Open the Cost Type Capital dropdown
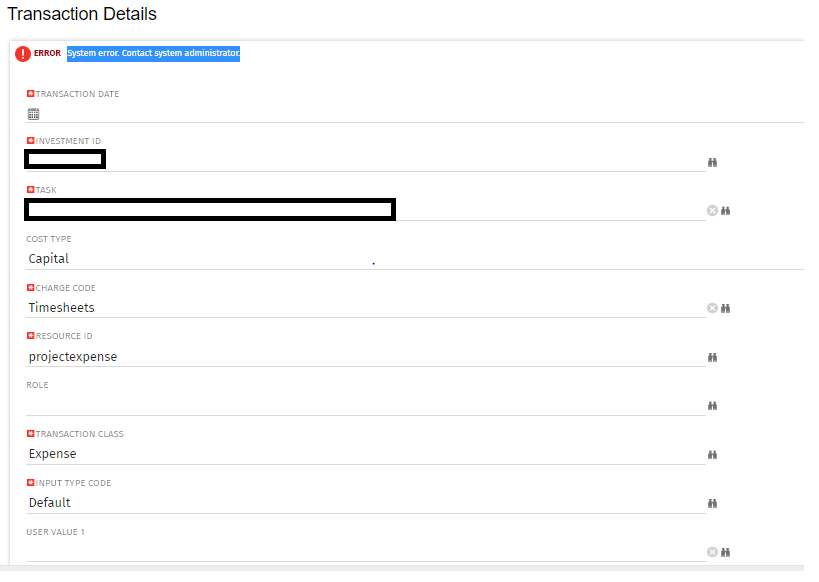The image size is (819, 582). coord(400,259)
